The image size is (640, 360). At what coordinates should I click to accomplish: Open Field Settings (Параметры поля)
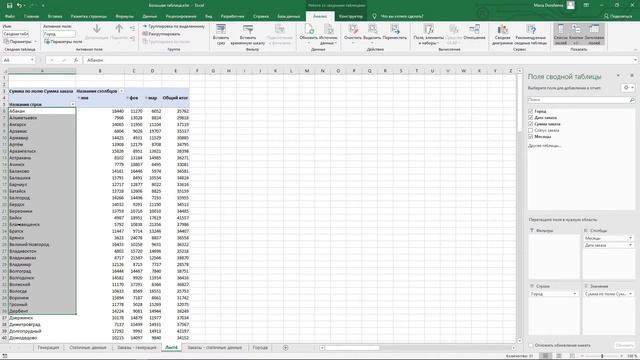[63, 42]
